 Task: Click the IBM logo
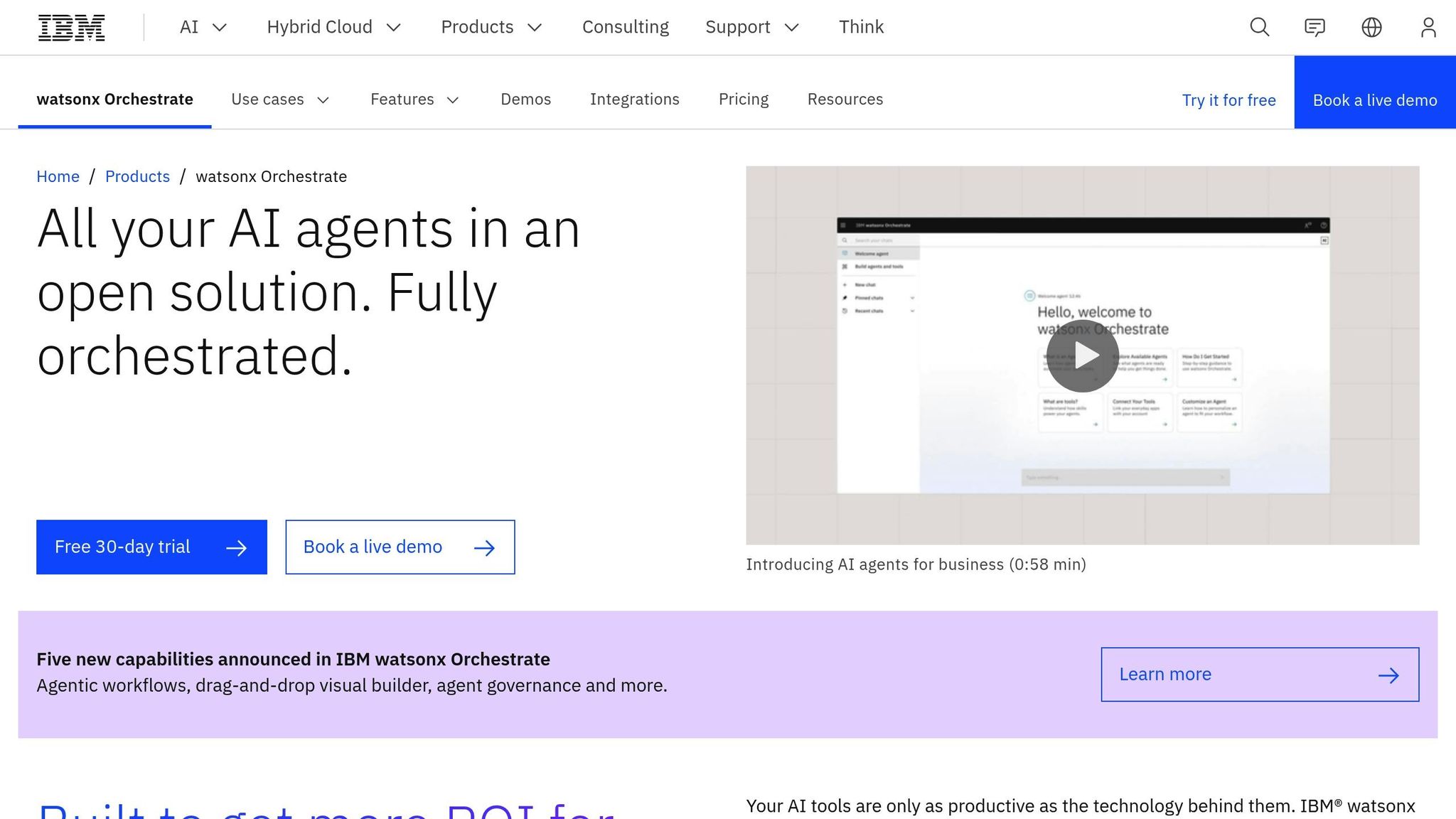[70, 27]
